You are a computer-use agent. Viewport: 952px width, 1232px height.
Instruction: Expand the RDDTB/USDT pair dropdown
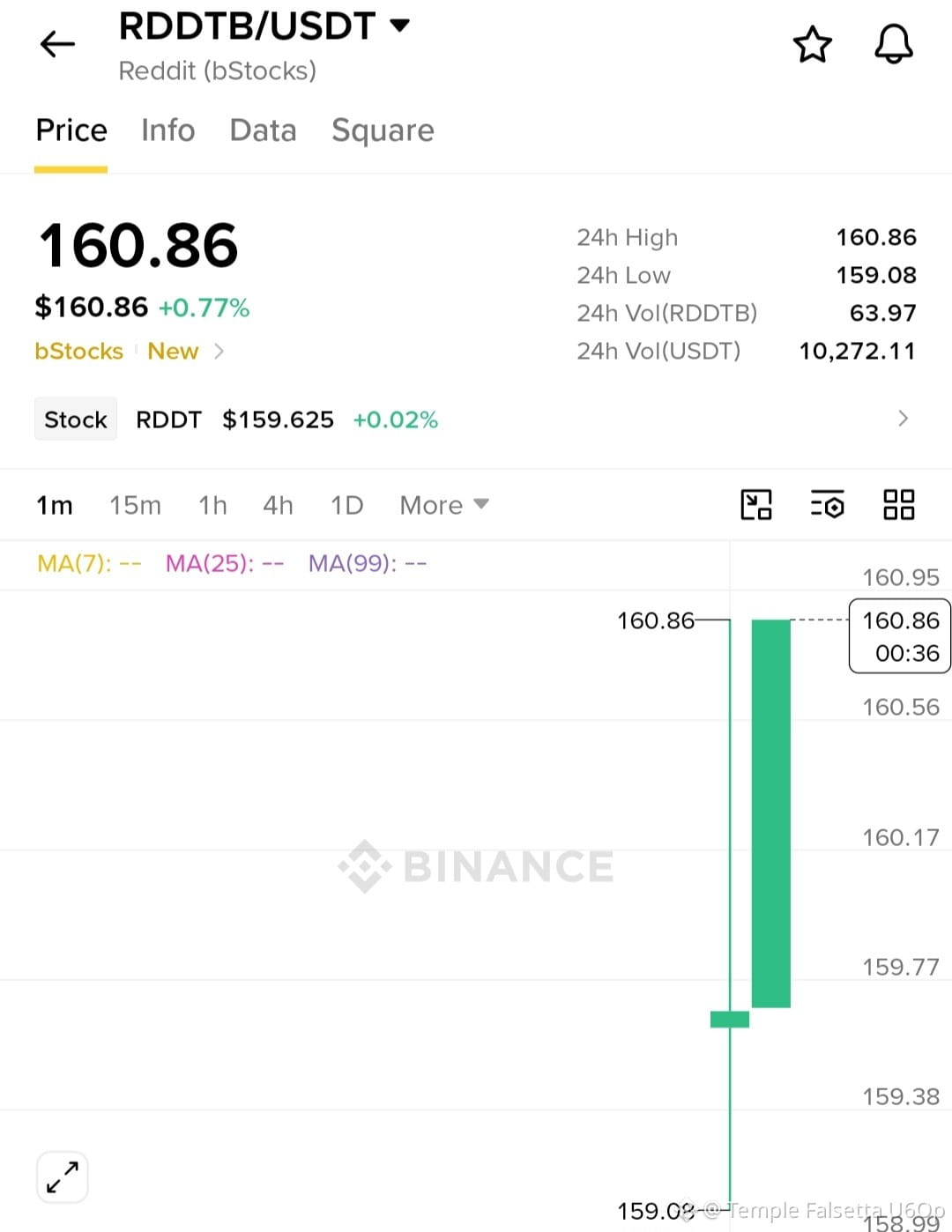coord(400,26)
